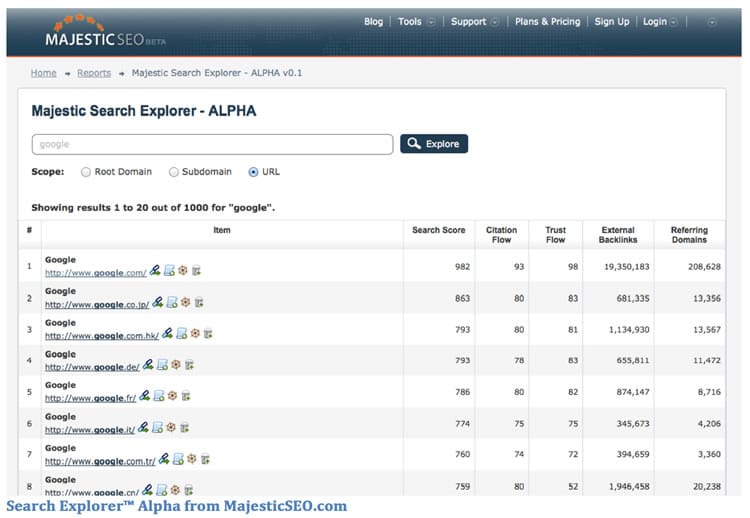Click the 1,134,930 backlinks cell
This screenshot has width=750, height=518.
[x=629, y=330]
